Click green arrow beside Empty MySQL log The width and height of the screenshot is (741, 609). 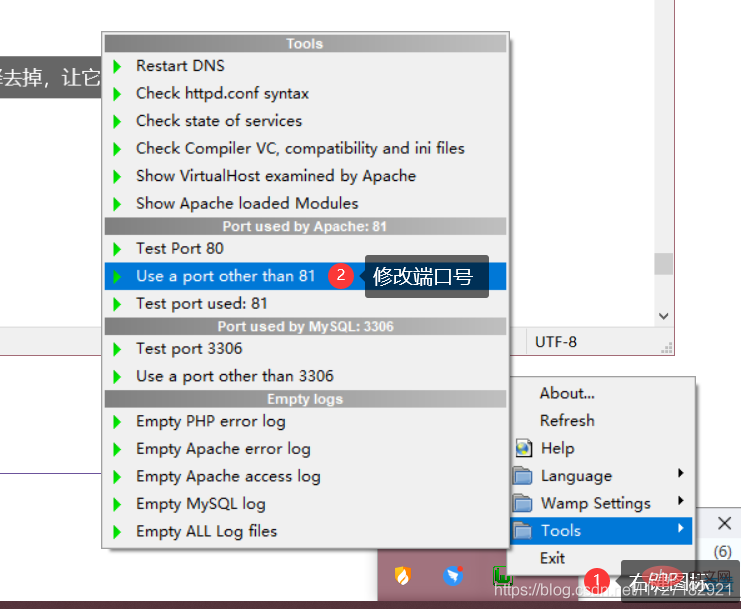(x=117, y=504)
